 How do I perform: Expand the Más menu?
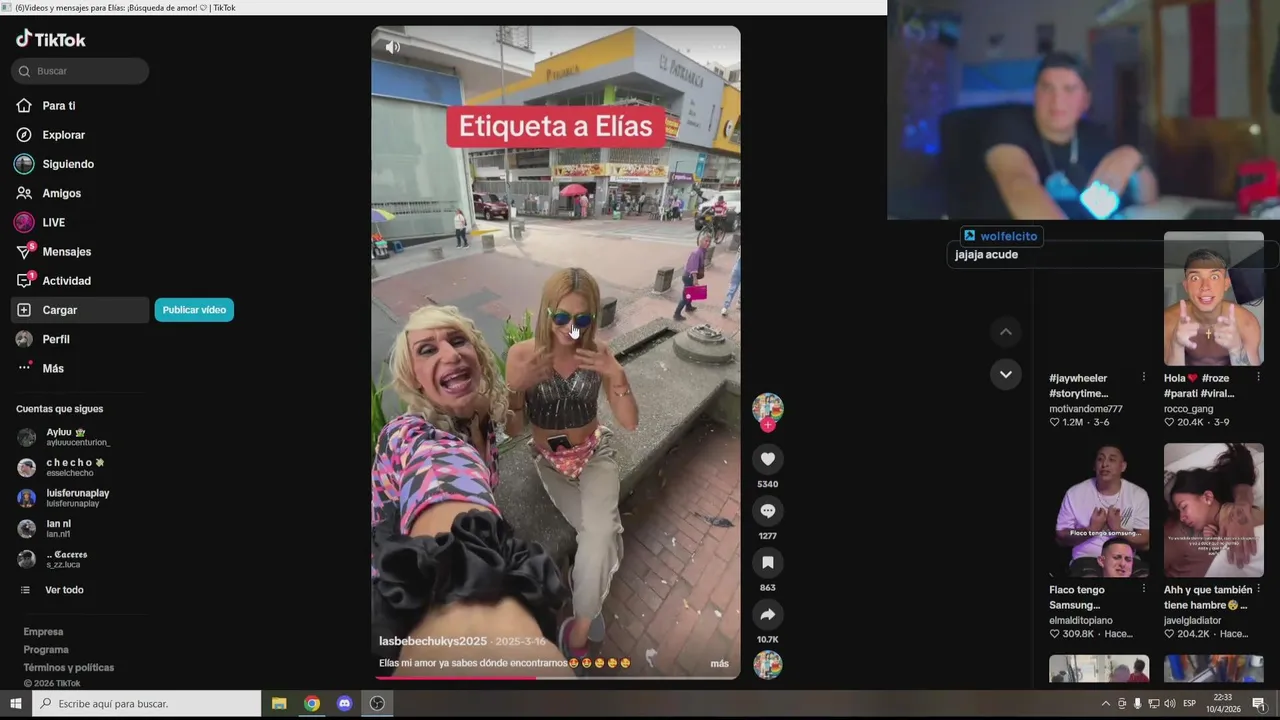[53, 368]
